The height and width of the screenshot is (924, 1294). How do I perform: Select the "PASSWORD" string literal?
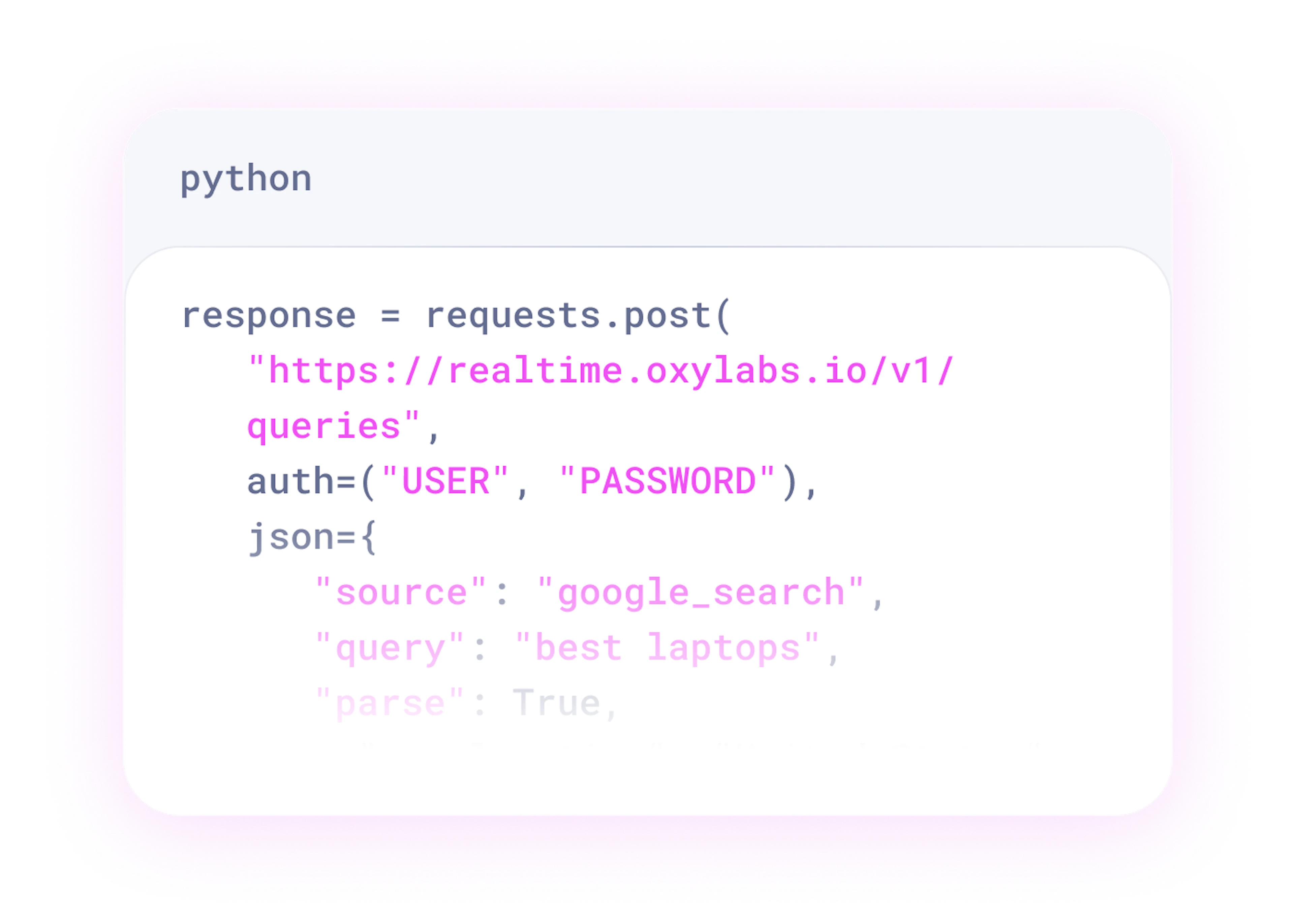[x=667, y=481]
